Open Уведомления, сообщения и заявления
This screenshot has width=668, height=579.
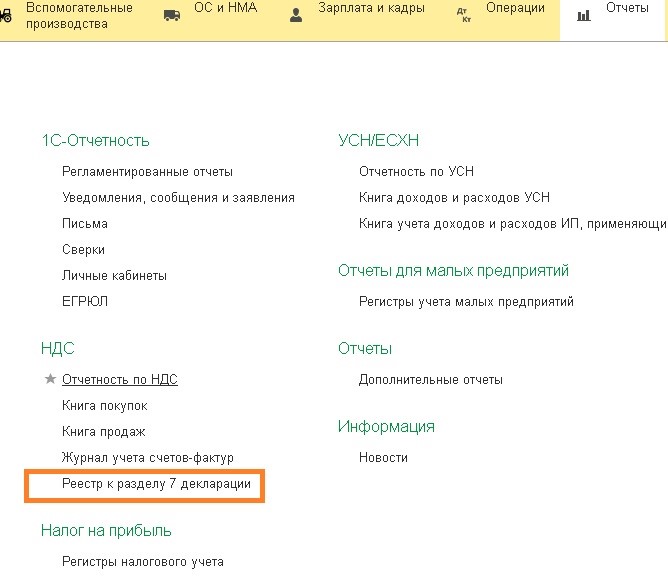coord(179,198)
